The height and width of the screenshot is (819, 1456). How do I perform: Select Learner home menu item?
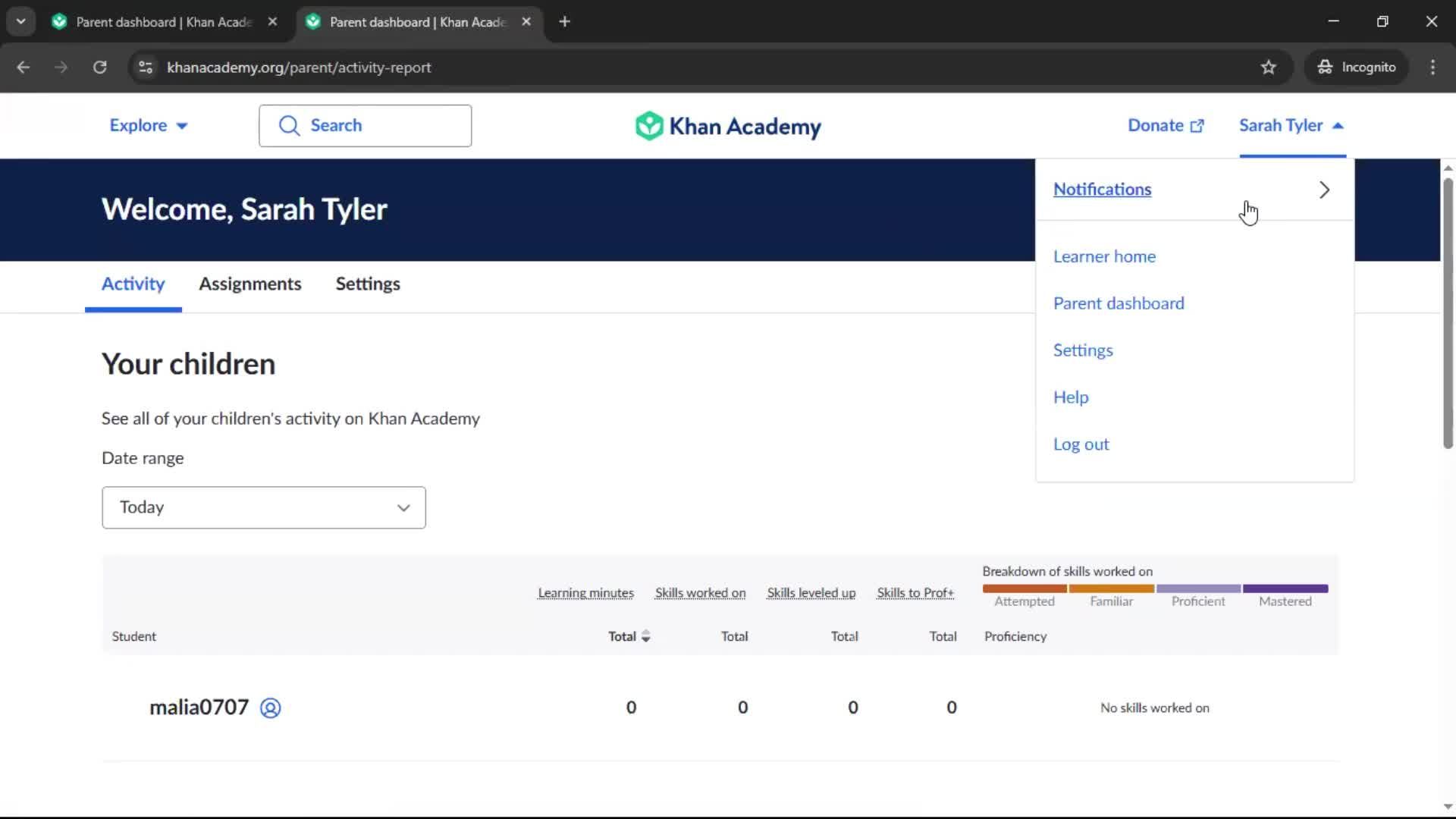pyautogui.click(x=1104, y=256)
